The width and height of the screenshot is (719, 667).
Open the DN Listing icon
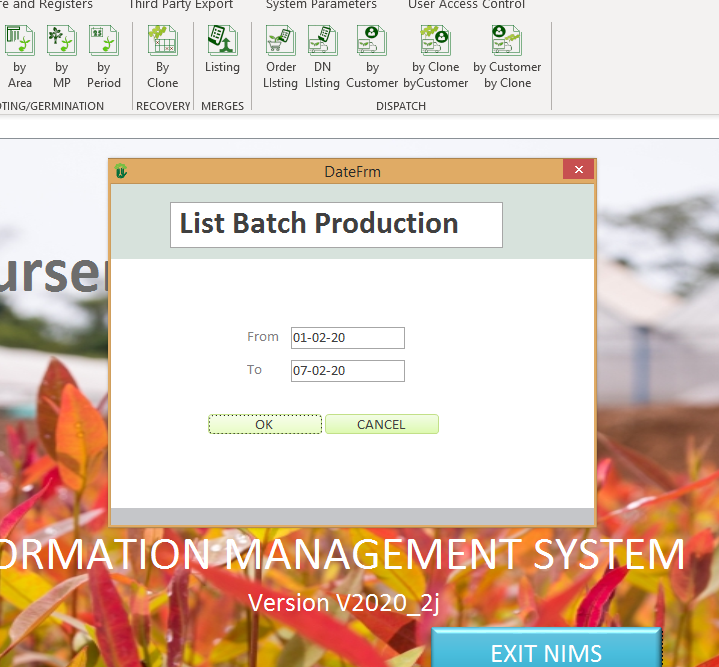tap(322, 57)
